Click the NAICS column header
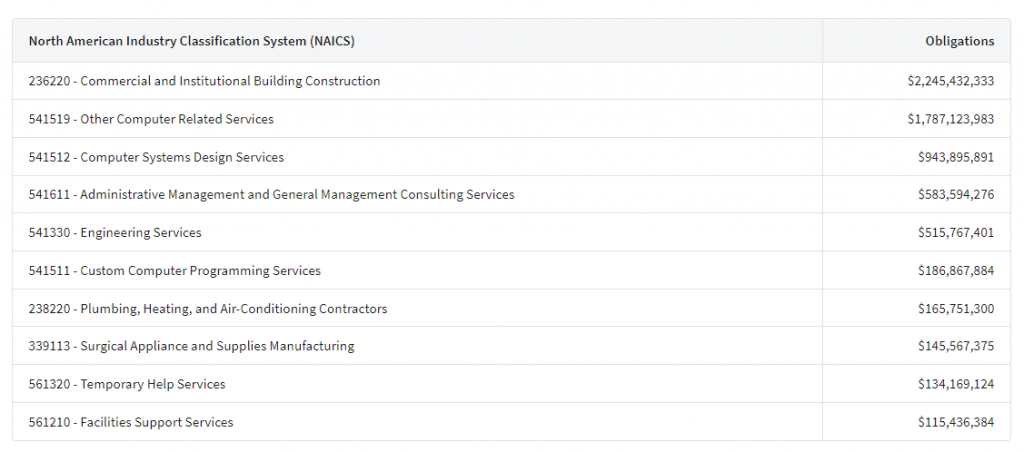The image size is (1024, 452). [191, 41]
